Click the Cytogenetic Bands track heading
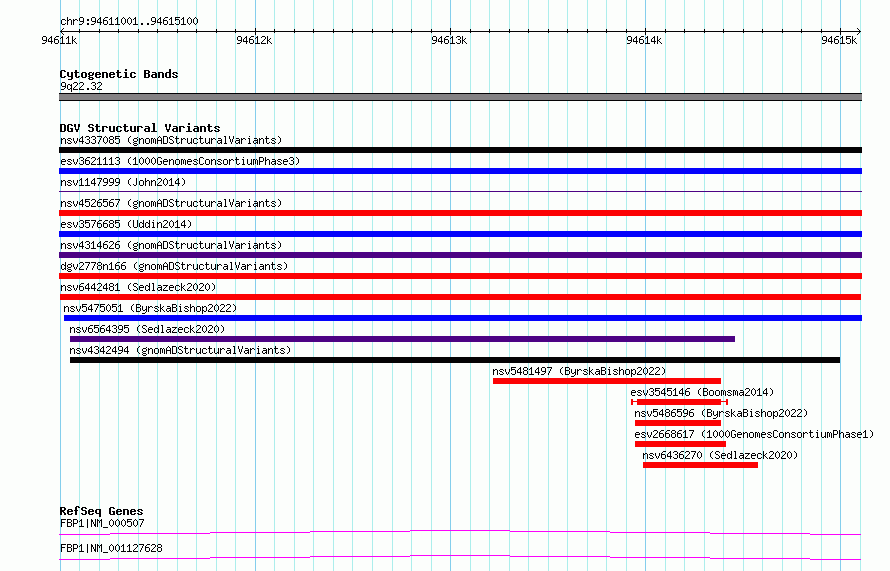 pyautogui.click(x=119, y=74)
